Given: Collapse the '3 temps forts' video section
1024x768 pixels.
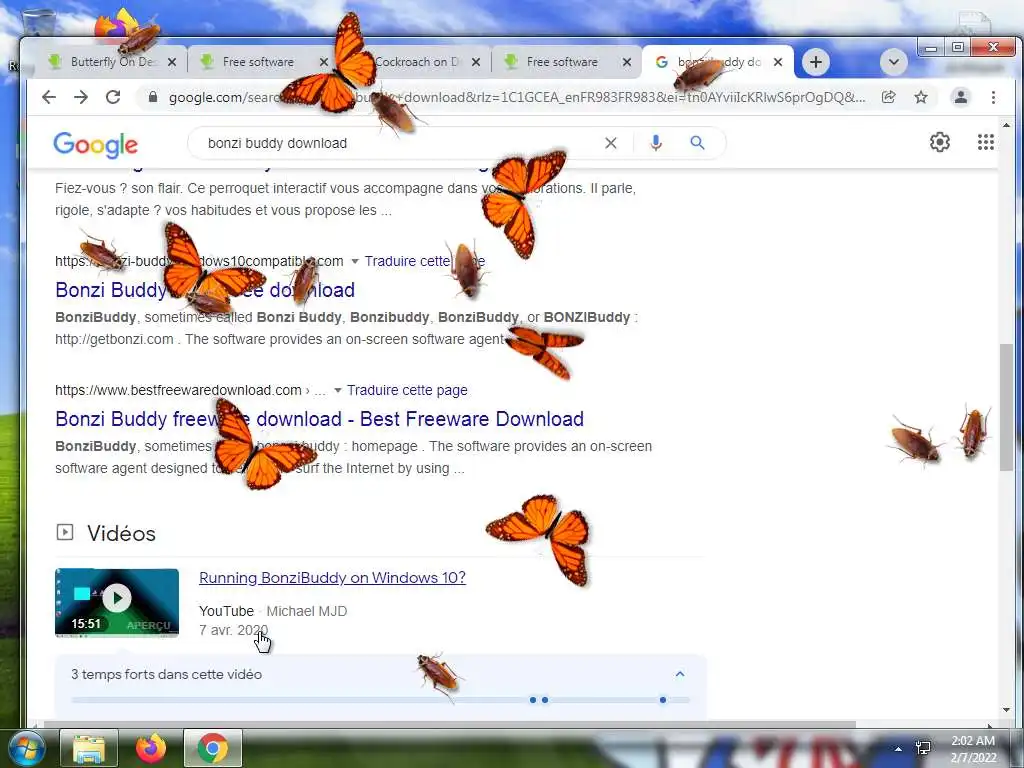Looking at the screenshot, I should (680, 674).
